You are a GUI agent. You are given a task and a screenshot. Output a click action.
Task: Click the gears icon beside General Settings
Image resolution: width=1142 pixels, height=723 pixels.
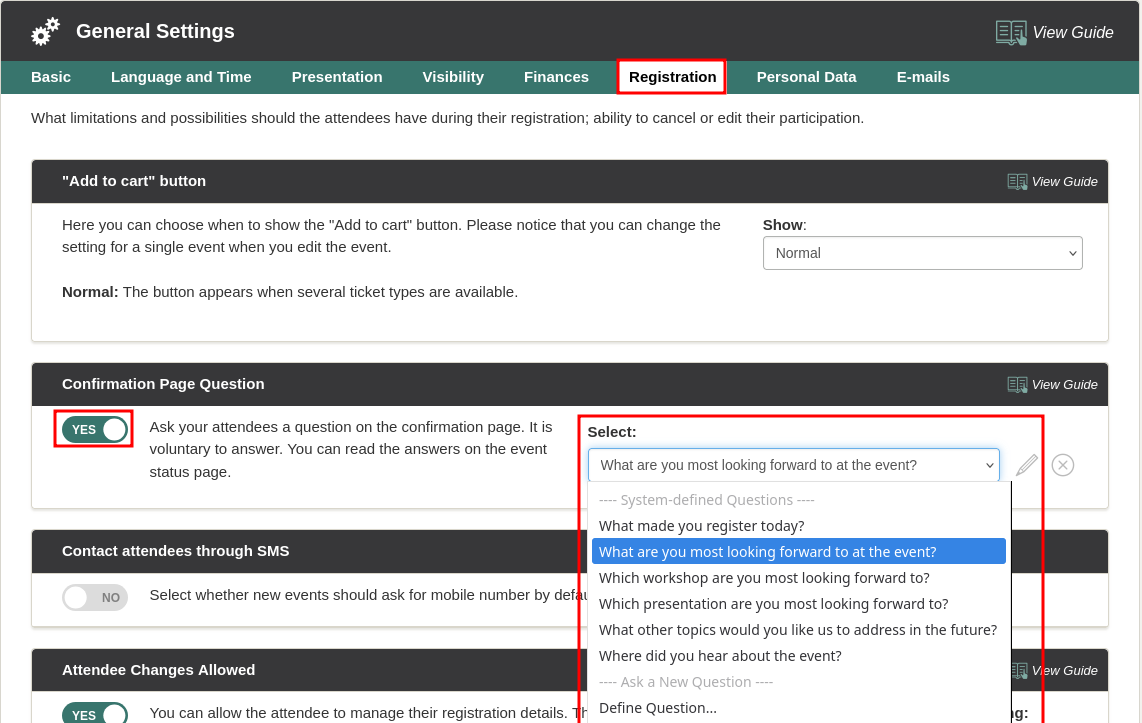(45, 32)
